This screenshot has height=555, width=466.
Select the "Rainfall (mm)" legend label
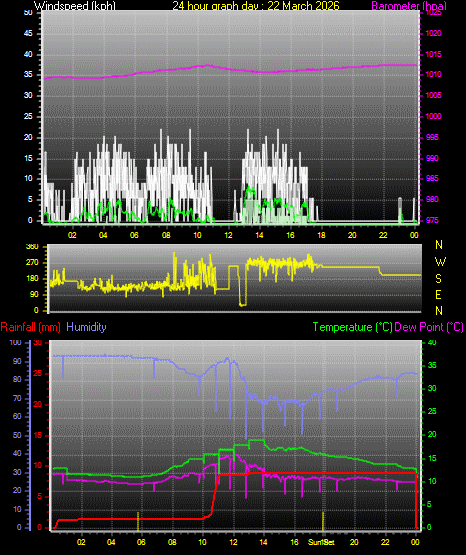30,327
